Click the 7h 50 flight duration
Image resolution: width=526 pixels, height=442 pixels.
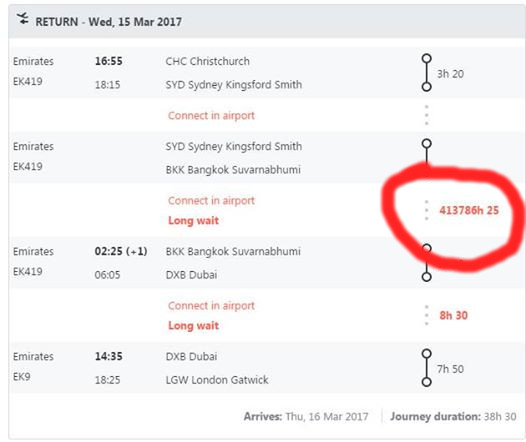point(450,369)
